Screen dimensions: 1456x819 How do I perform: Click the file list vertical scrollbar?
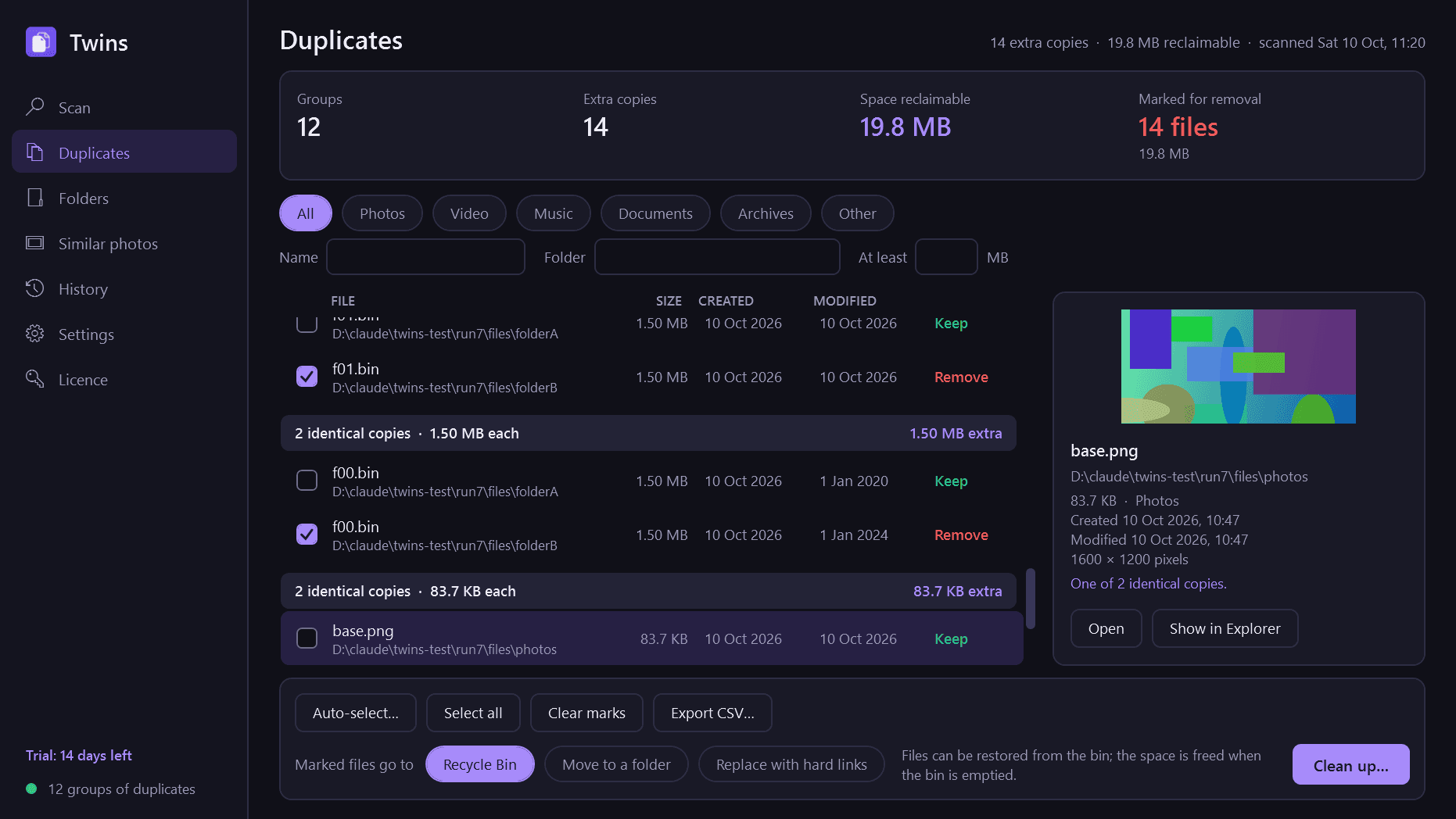pyautogui.click(x=1031, y=599)
